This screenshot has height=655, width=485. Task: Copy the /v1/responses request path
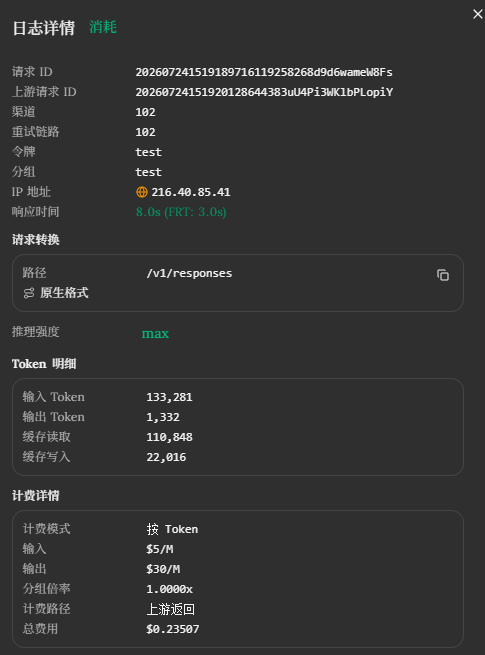(443, 275)
